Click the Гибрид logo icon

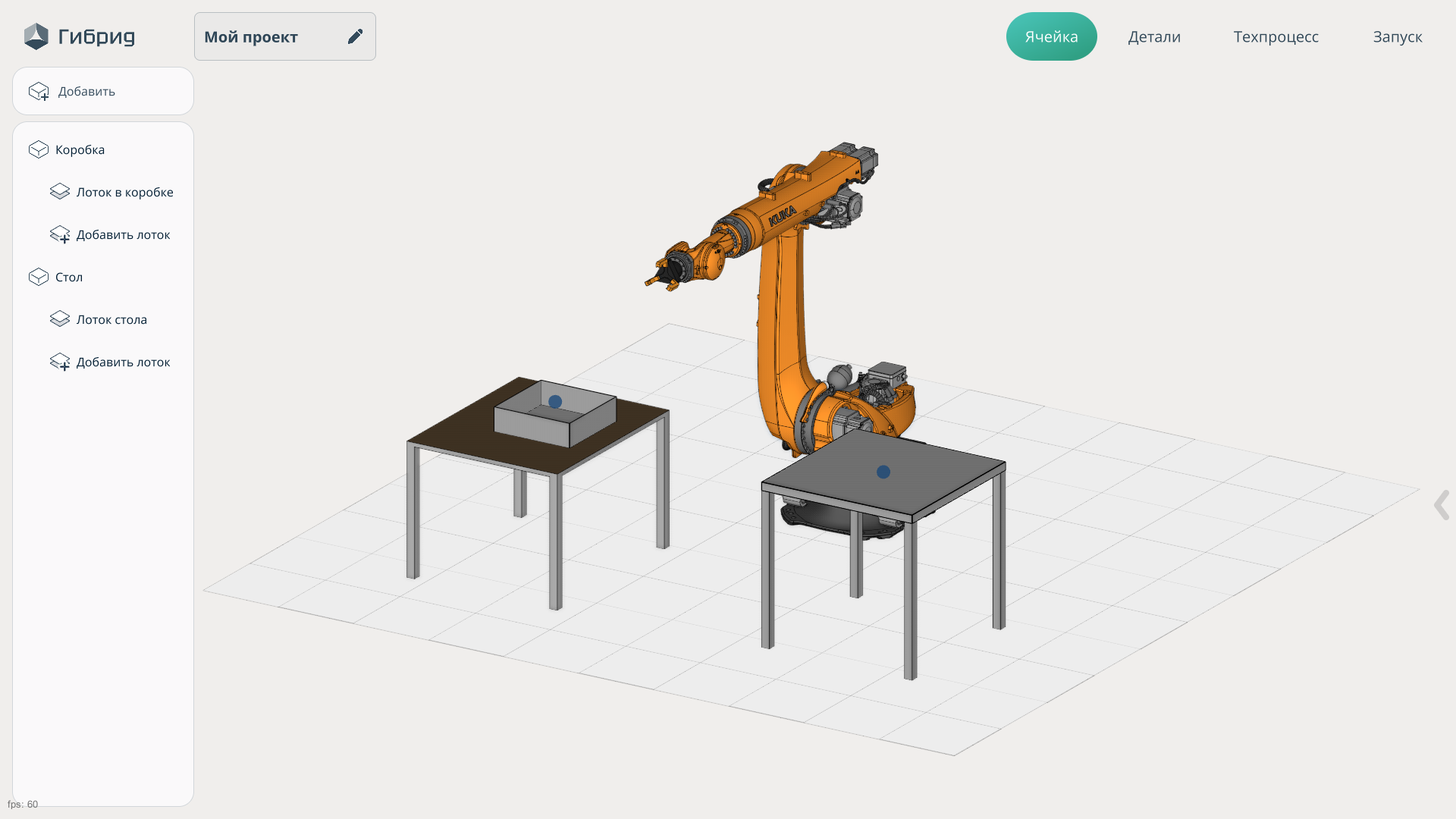click(x=36, y=36)
